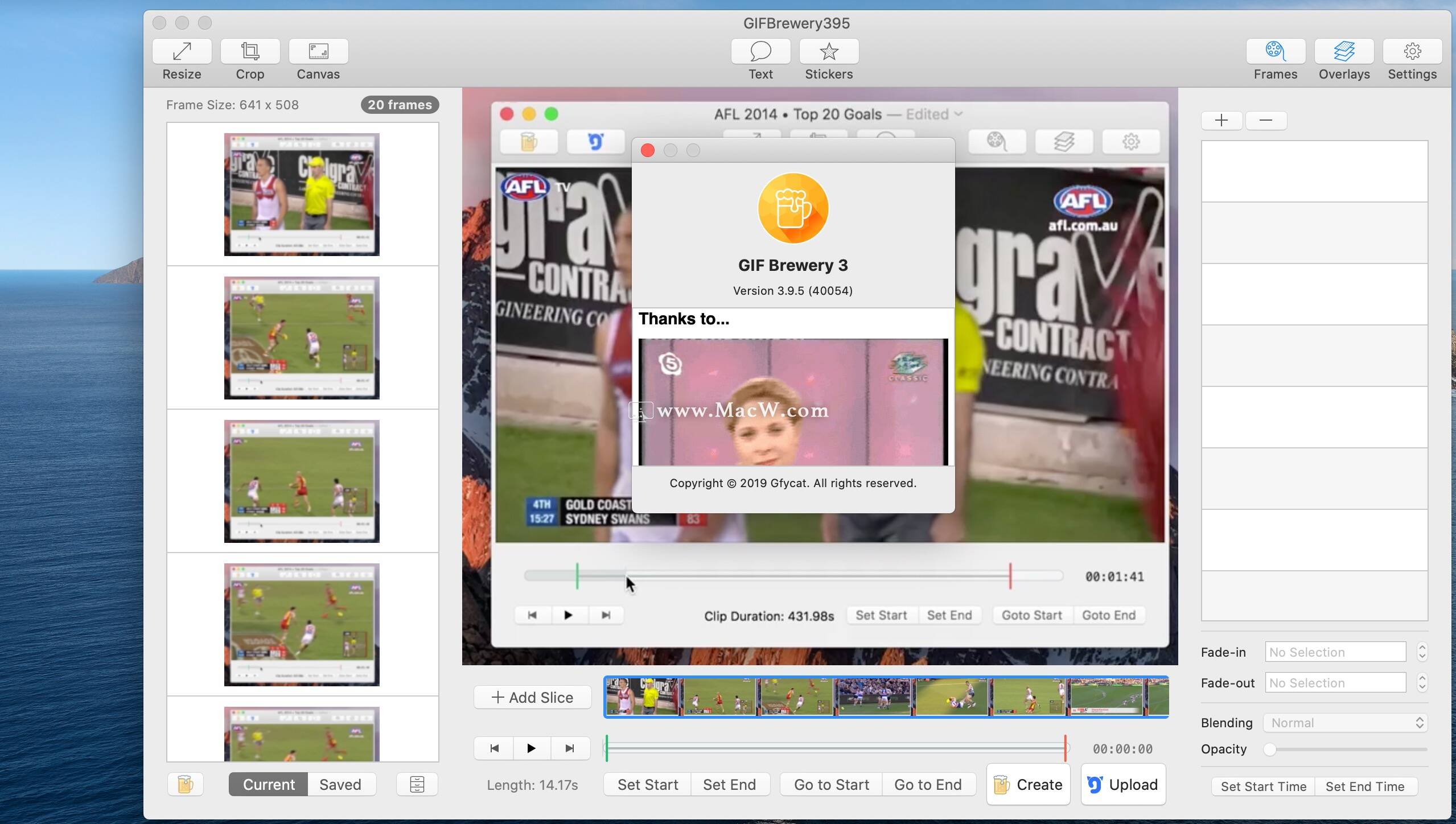Select the second frame thumbnail in list
The width and height of the screenshot is (1456, 824).
coord(302,338)
